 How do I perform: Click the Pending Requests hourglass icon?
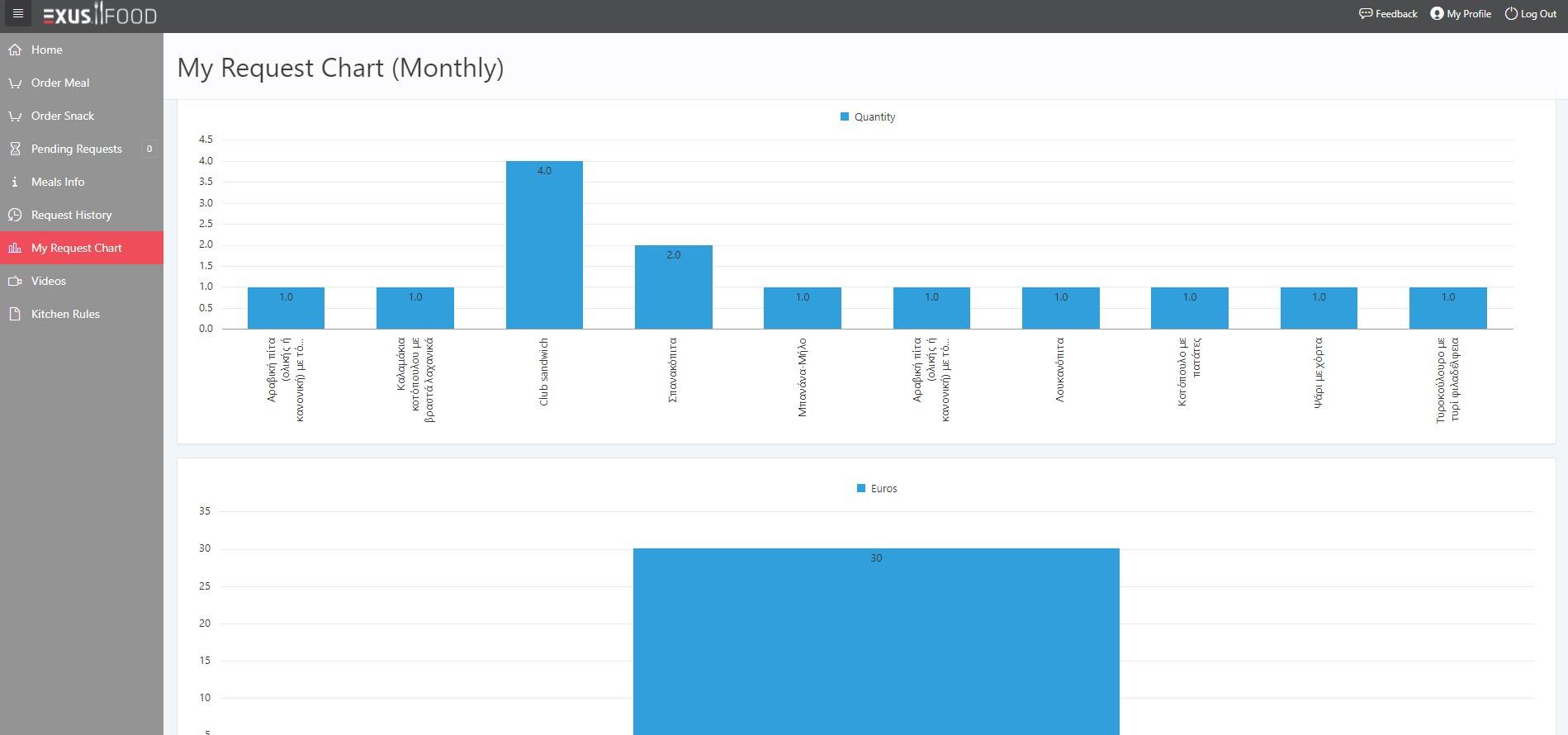[15, 149]
